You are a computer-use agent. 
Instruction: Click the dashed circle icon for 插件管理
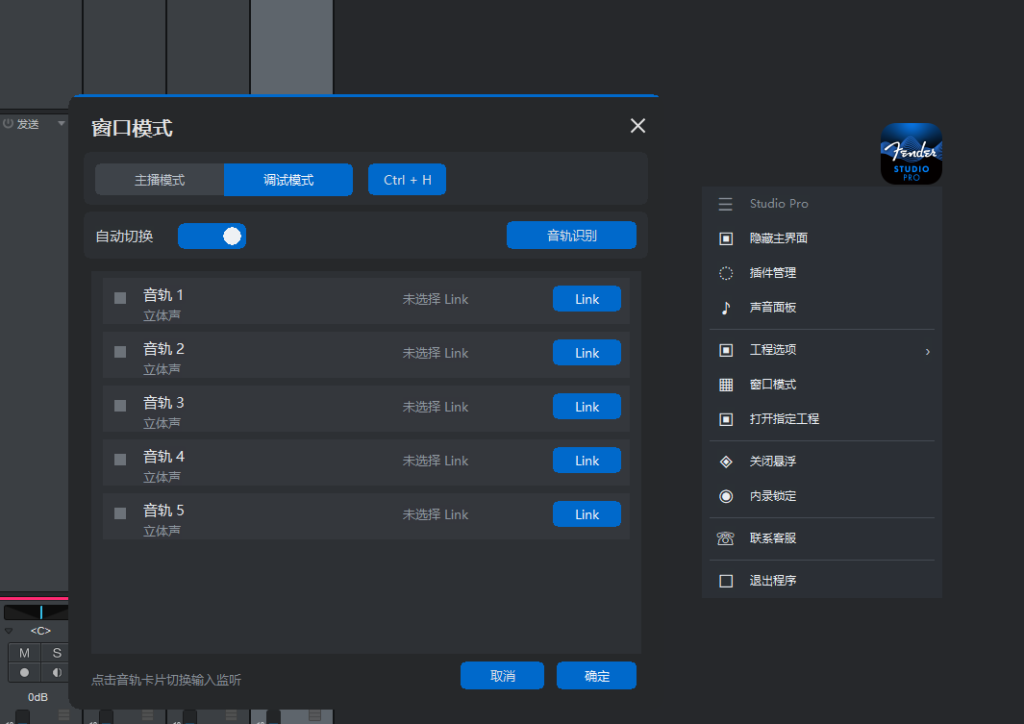tap(726, 273)
